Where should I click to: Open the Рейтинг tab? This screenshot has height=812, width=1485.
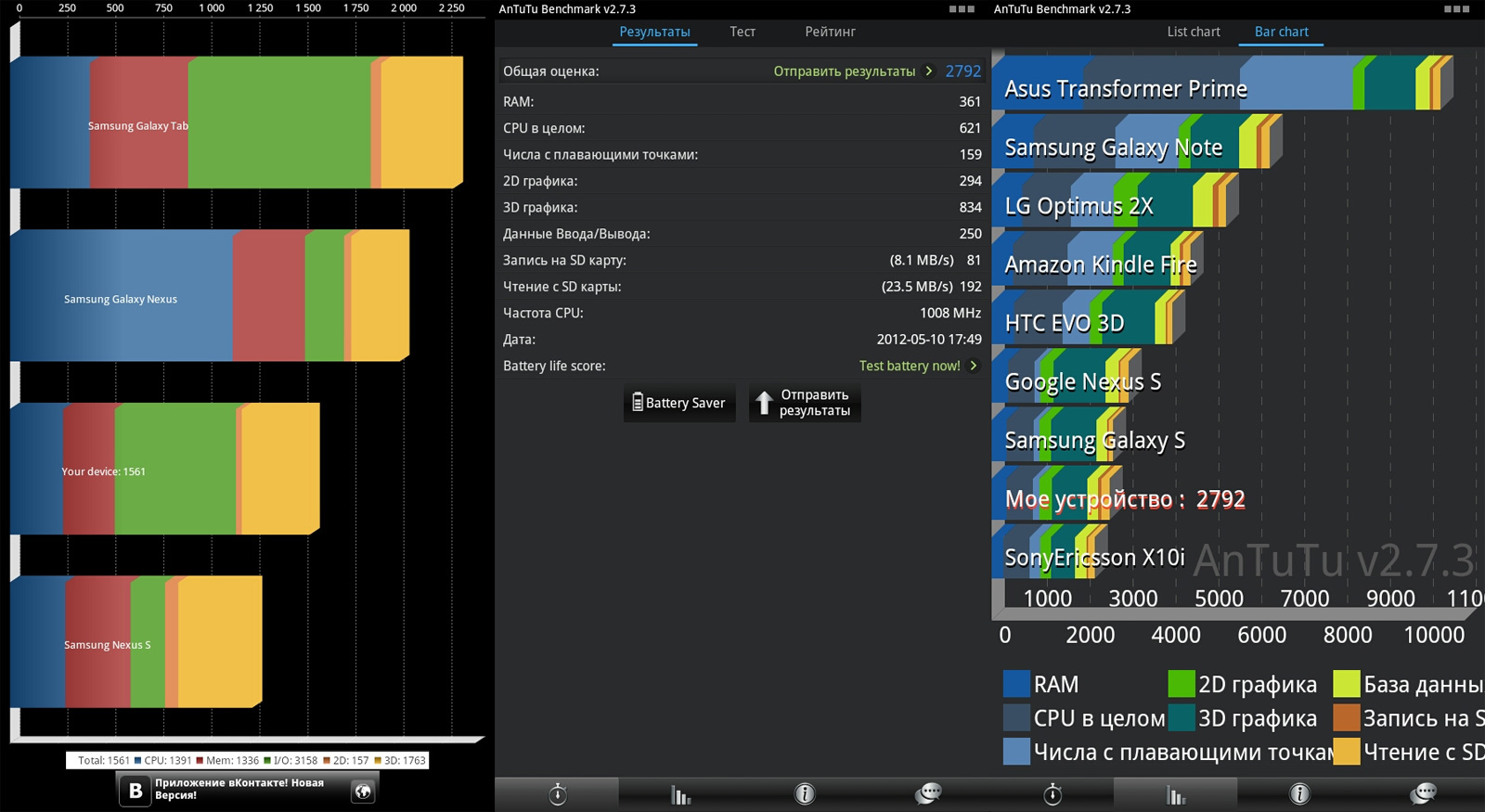pos(830,32)
